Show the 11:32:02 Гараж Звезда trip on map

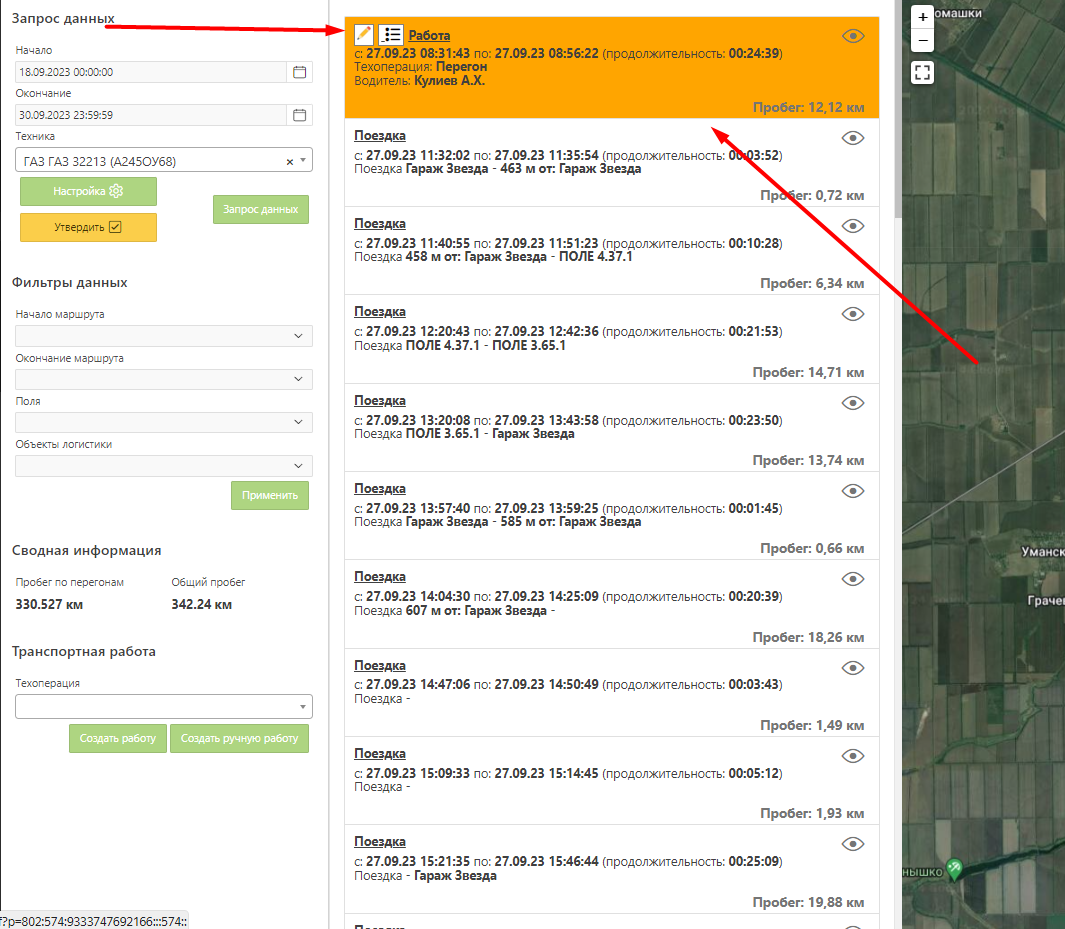(x=852, y=138)
